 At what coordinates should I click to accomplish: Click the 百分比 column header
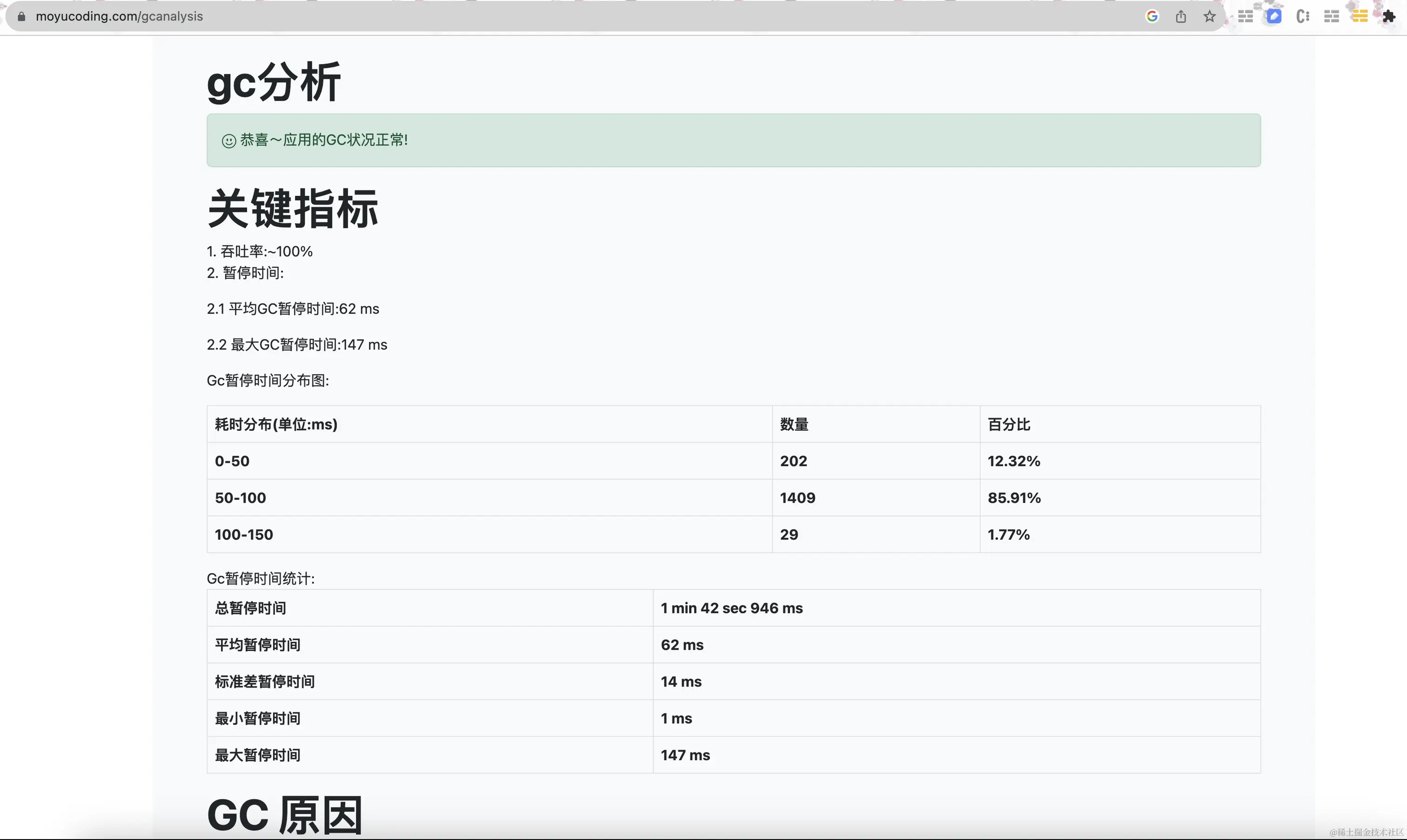pos(1008,425)
